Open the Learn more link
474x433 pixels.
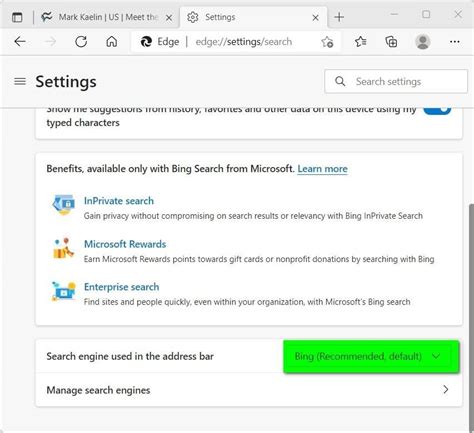(322, 169)
